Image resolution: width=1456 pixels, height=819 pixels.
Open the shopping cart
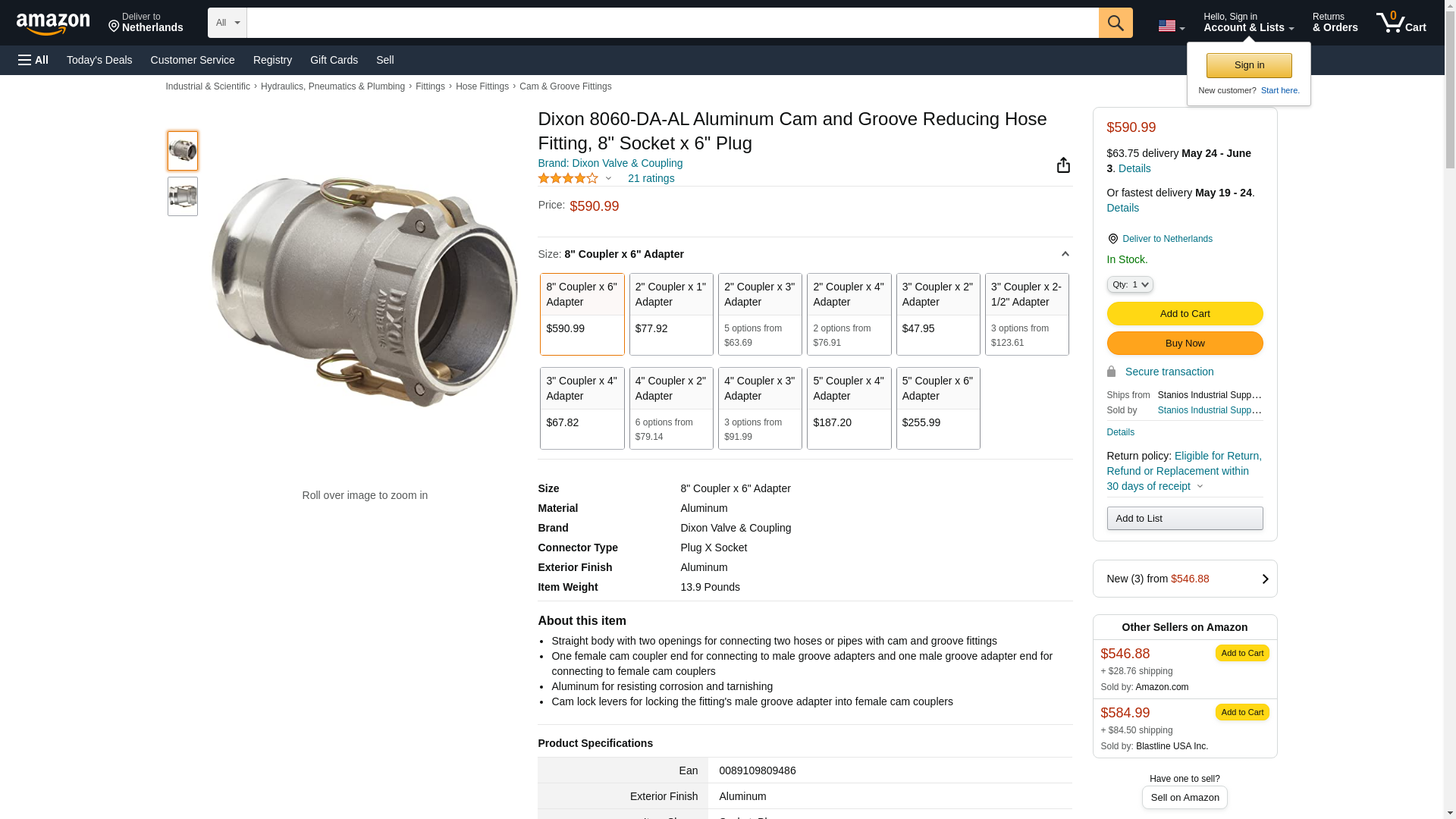[x=1401, y=23]
